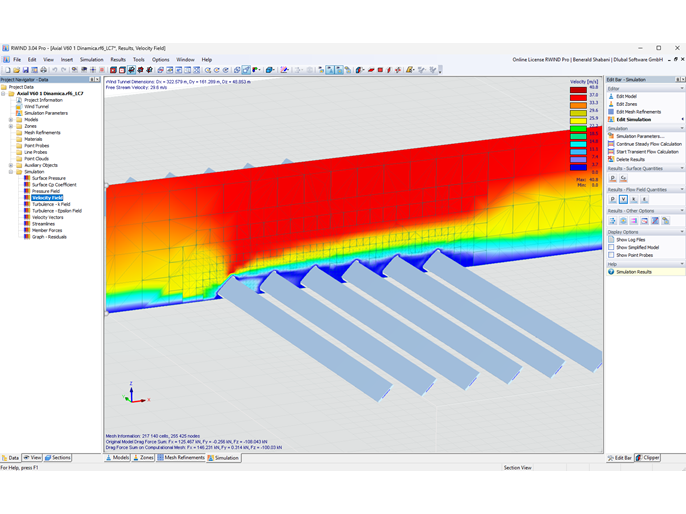The height and width of the screenshot is (514, 686).
Task: Click the velocity field V icon
Action: pyautogui.click(x=623, y=199)
